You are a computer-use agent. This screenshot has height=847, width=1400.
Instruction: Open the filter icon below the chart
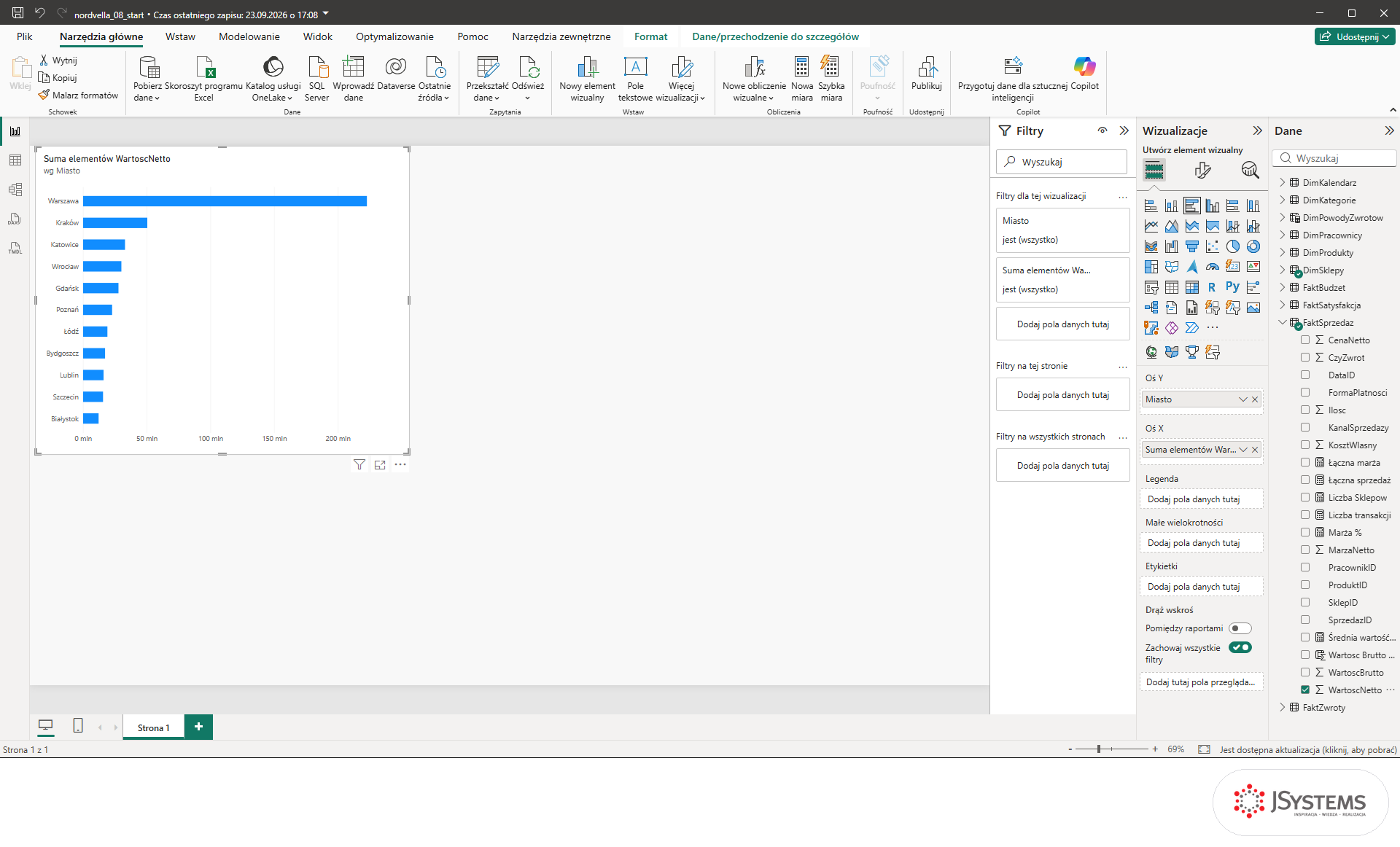coord(359,464)
